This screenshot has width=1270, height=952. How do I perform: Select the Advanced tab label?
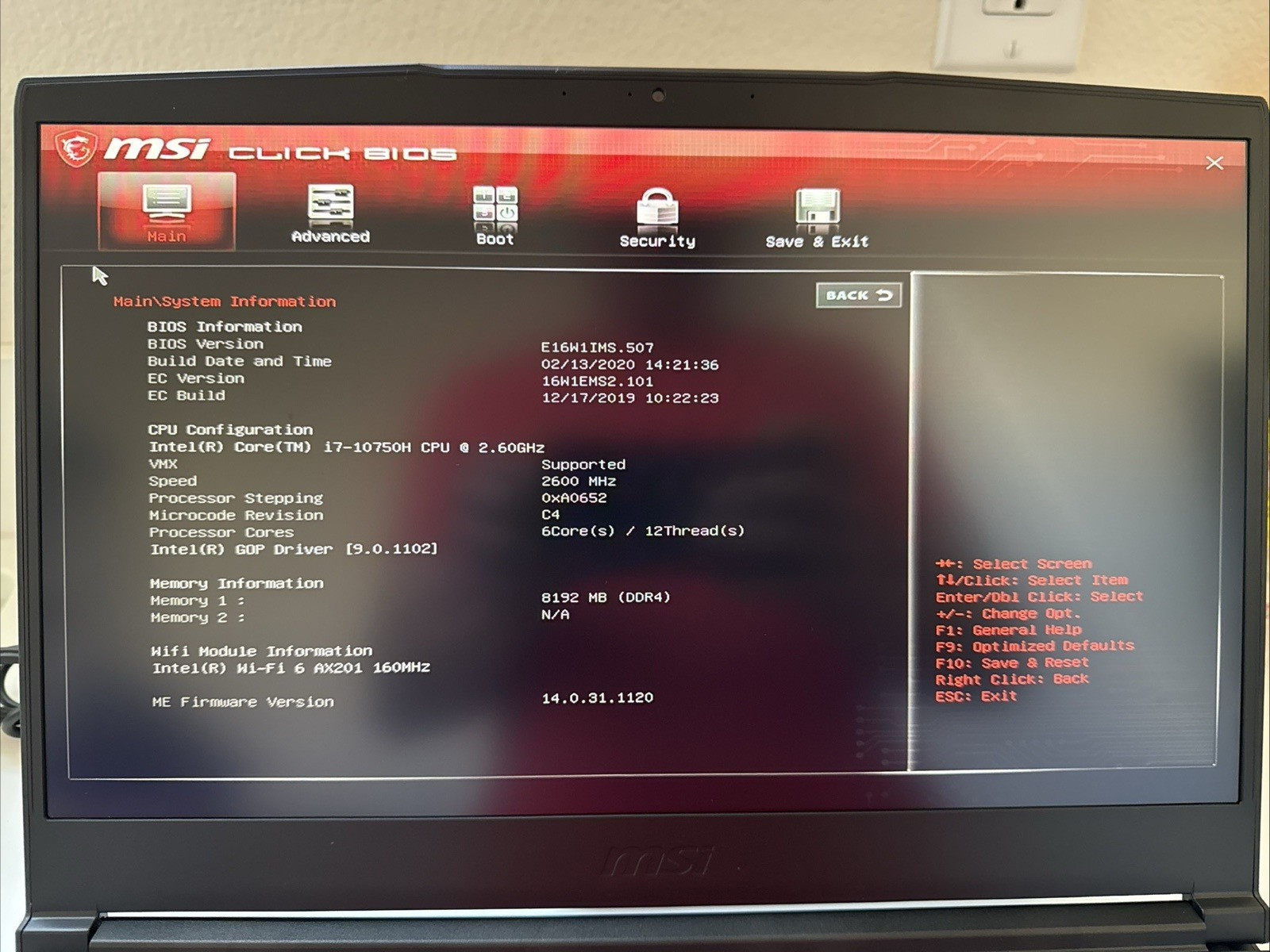click(330, 236)
